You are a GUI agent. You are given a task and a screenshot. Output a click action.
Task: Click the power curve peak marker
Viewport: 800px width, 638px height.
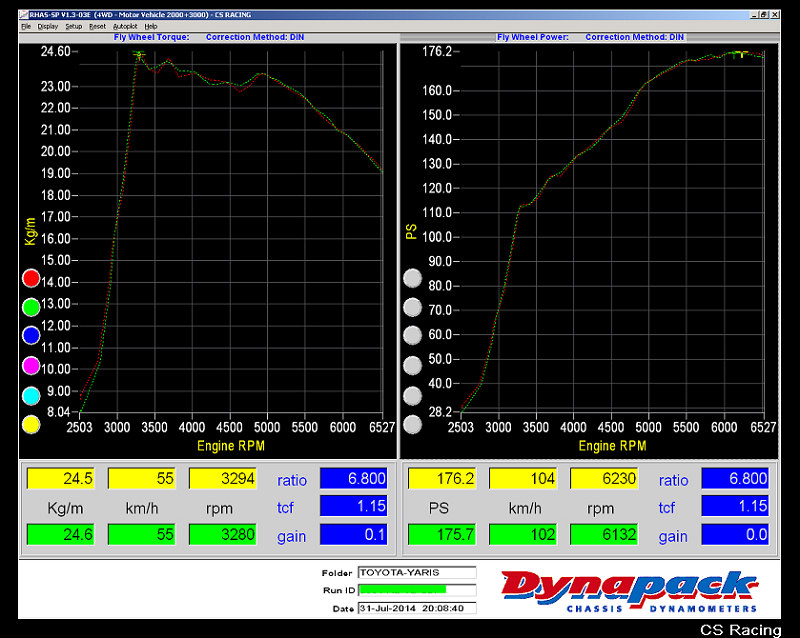[x=739, y=53]
